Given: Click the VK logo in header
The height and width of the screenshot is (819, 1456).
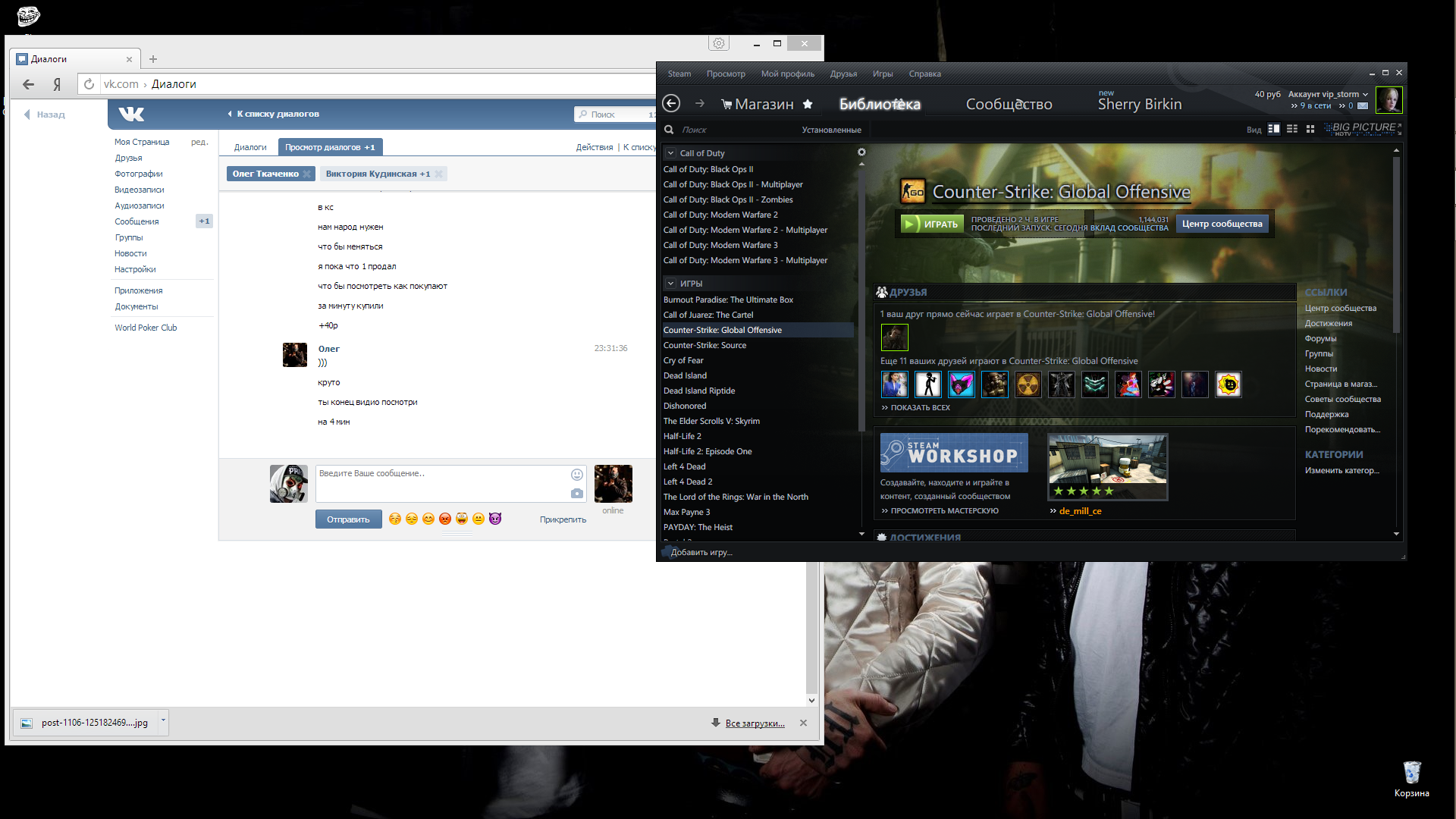Looking at the screenshot, I should [131, 115].
